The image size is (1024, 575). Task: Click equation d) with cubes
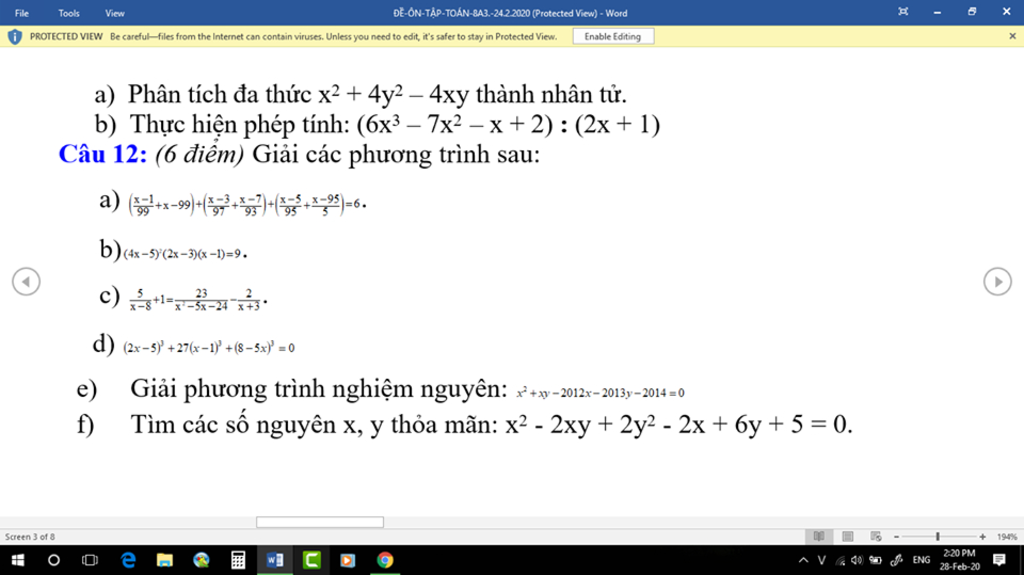209,348
